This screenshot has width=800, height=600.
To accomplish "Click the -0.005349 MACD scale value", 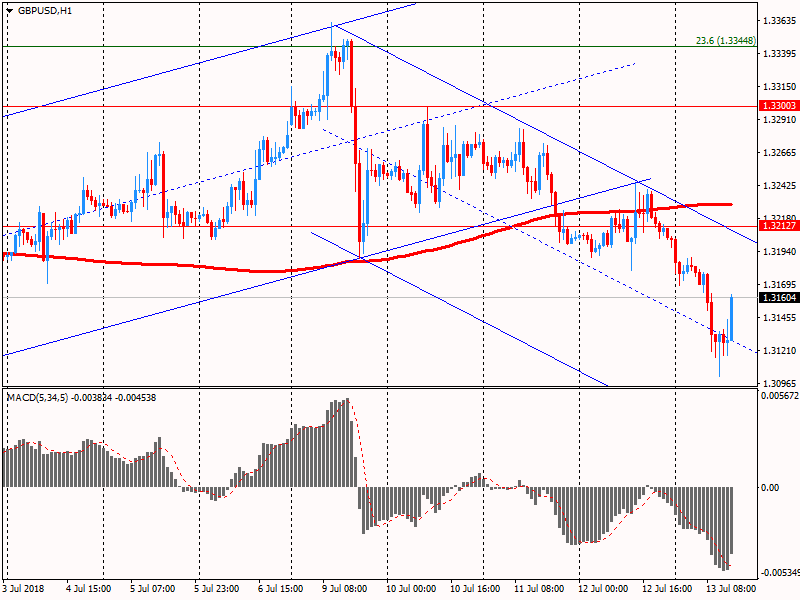I will pos(778,573).
